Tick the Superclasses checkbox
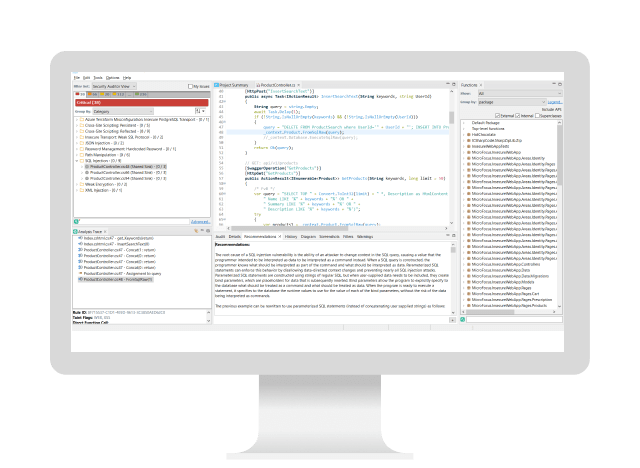Screen dimensions: 640x468 (x=537, y=116)
